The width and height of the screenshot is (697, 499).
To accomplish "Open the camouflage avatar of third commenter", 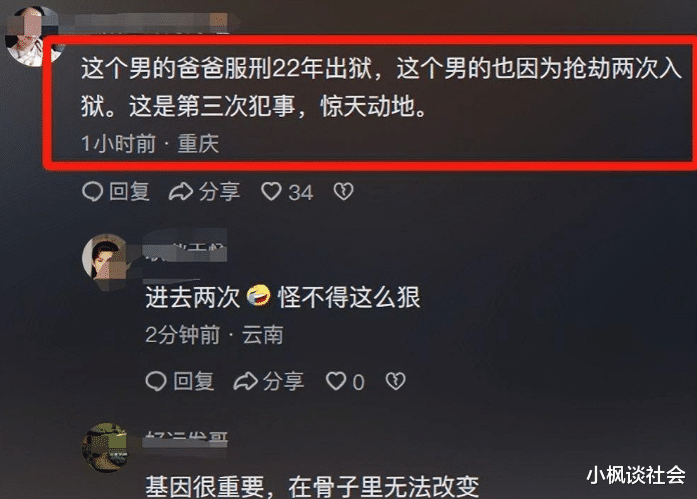I will [106, 447].
